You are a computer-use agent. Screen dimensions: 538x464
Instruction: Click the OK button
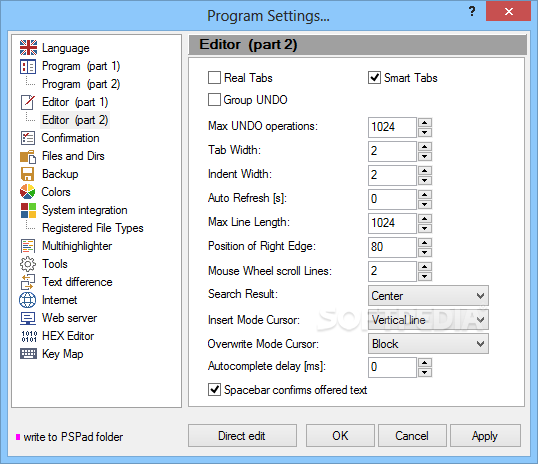[340, 436]
